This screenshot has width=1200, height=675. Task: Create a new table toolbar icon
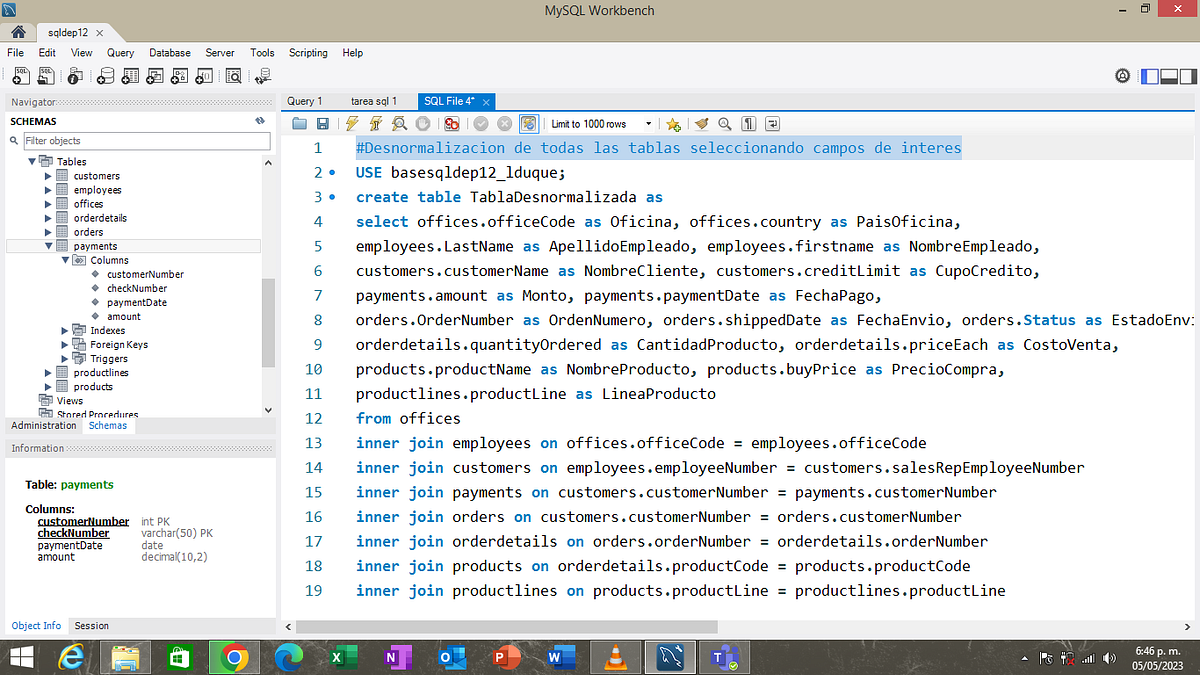[x=130, y=75]
